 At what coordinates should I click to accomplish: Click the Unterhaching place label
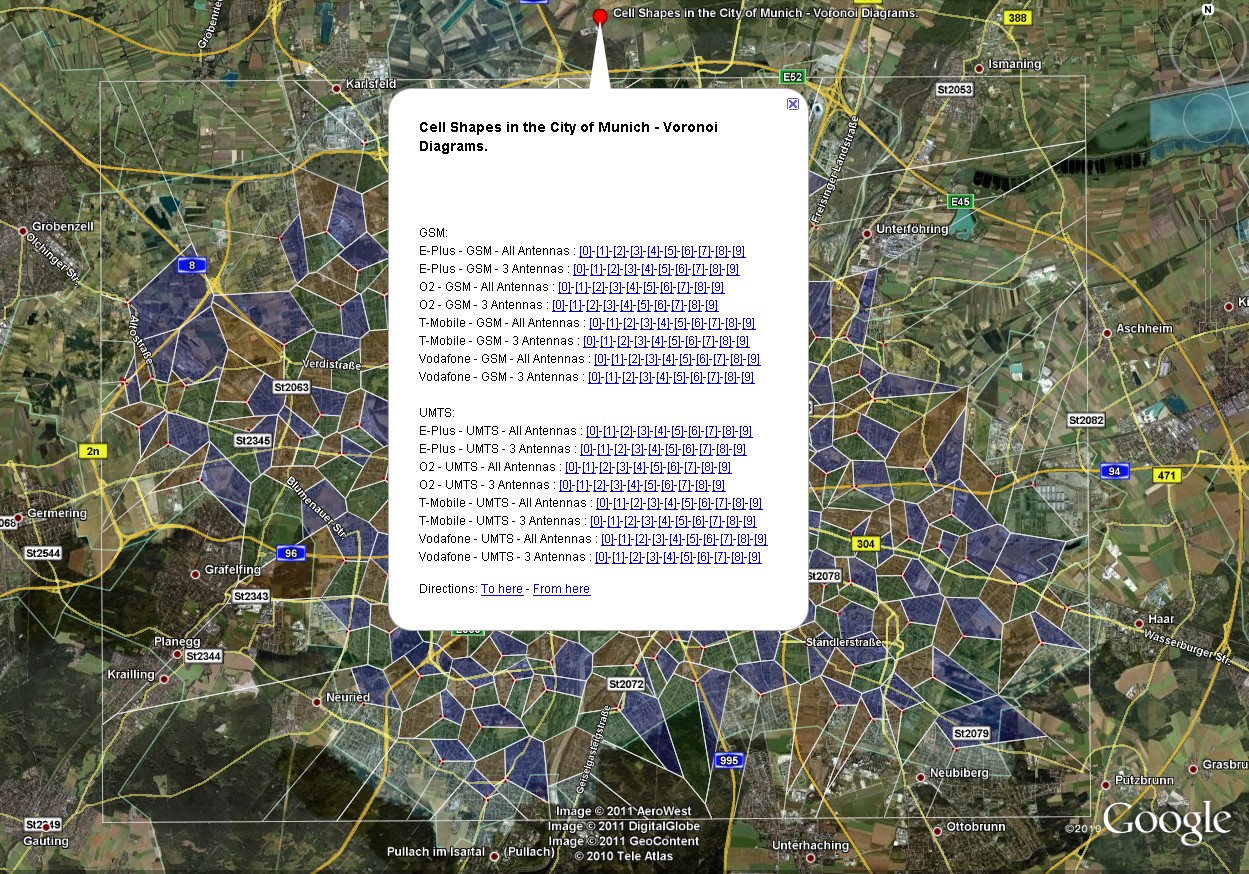[x=810, y=845]
